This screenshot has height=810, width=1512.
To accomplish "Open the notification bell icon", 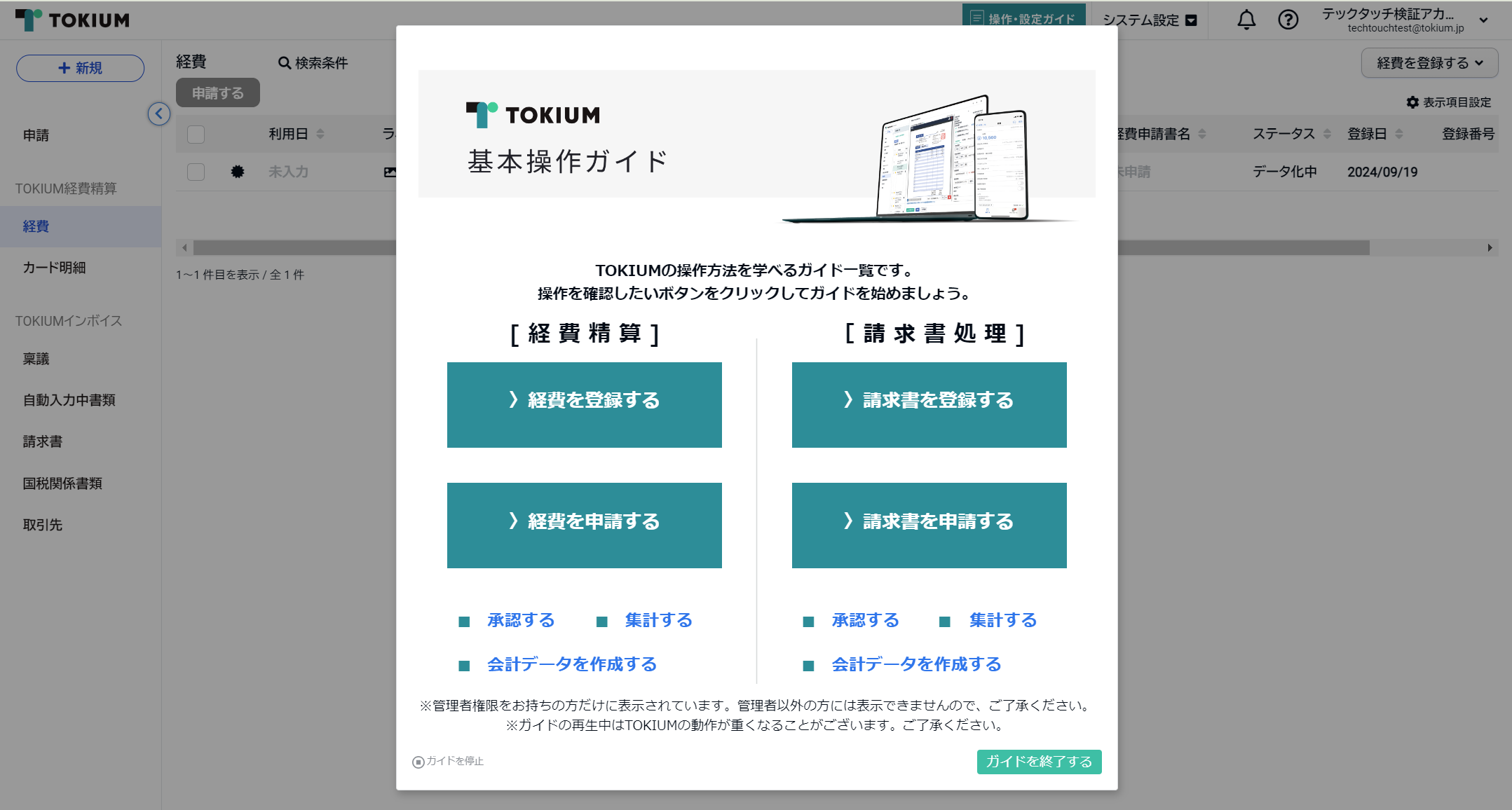I will 1246,20.
